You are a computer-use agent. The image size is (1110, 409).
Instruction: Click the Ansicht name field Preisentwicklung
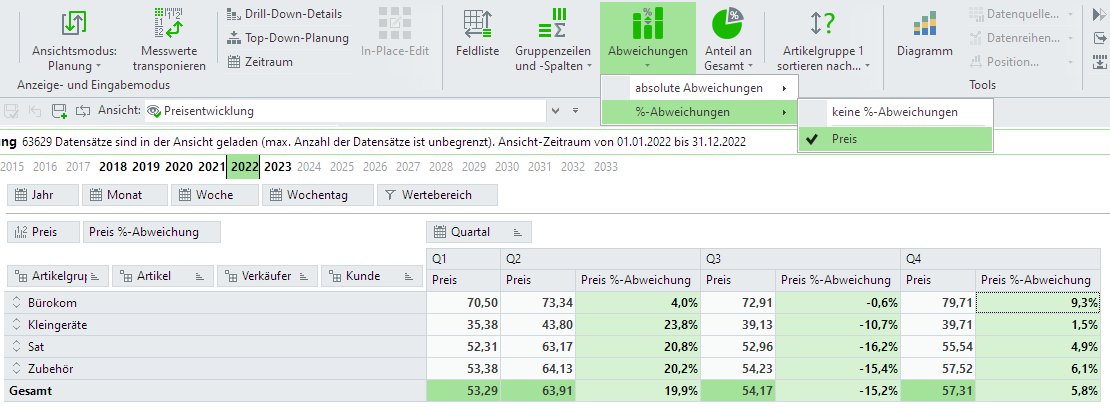pyautogui.click(x=350, y=110)
